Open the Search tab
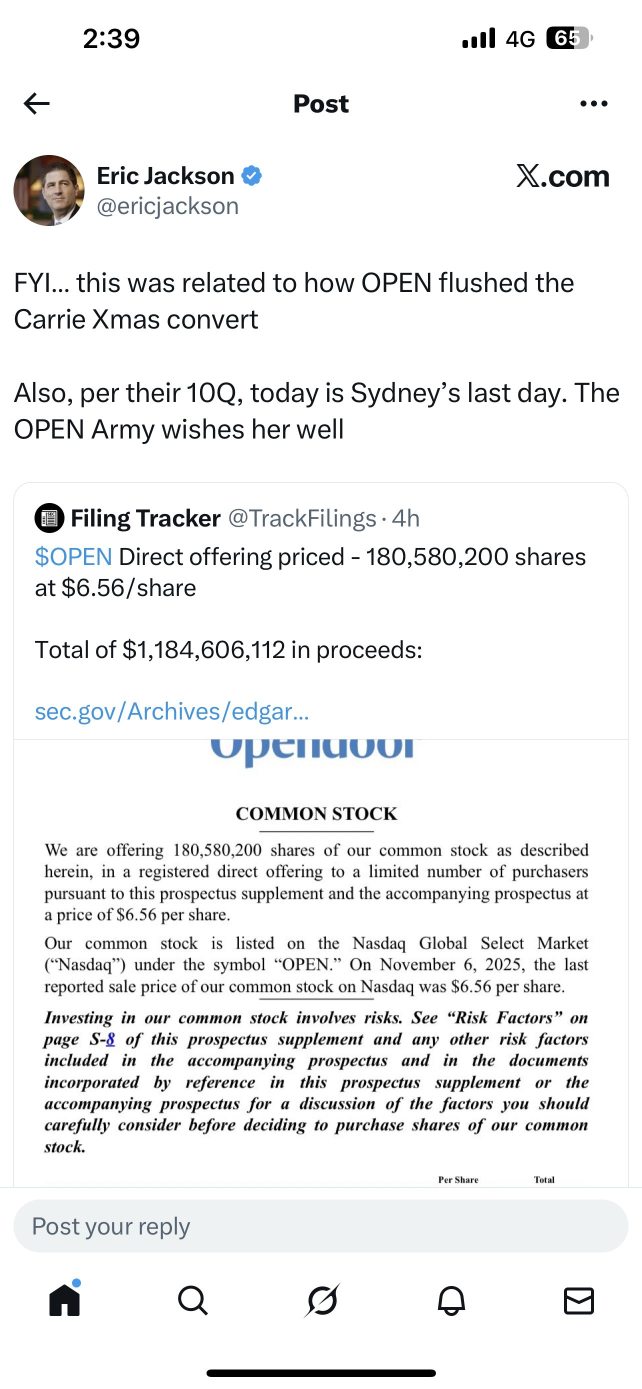Viewport: 642px width, 1389px height. pos(192,1300)
